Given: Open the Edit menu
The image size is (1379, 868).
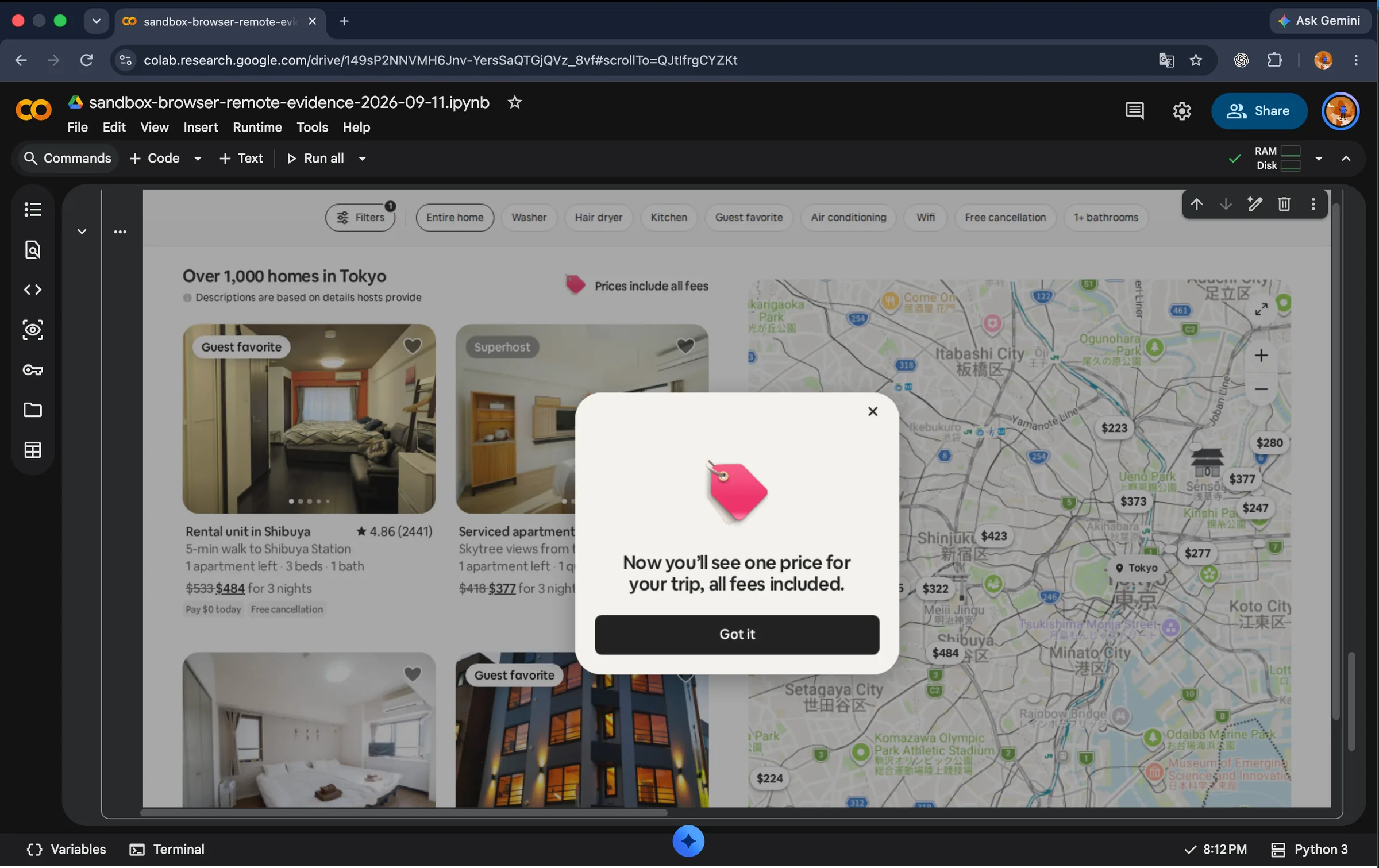Looking at the screenshot, I should 114,128.
